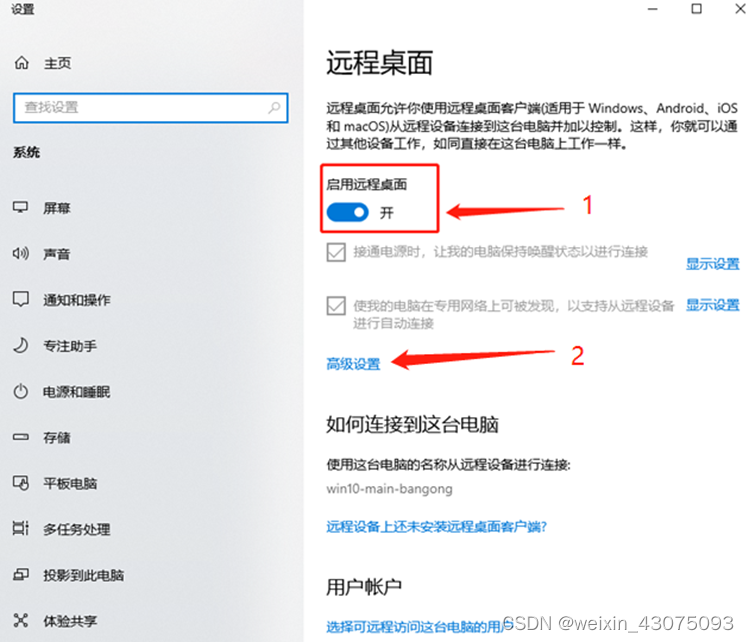
Task: Click the search magnifier in 查找设置 box
Action: (274, 107)
